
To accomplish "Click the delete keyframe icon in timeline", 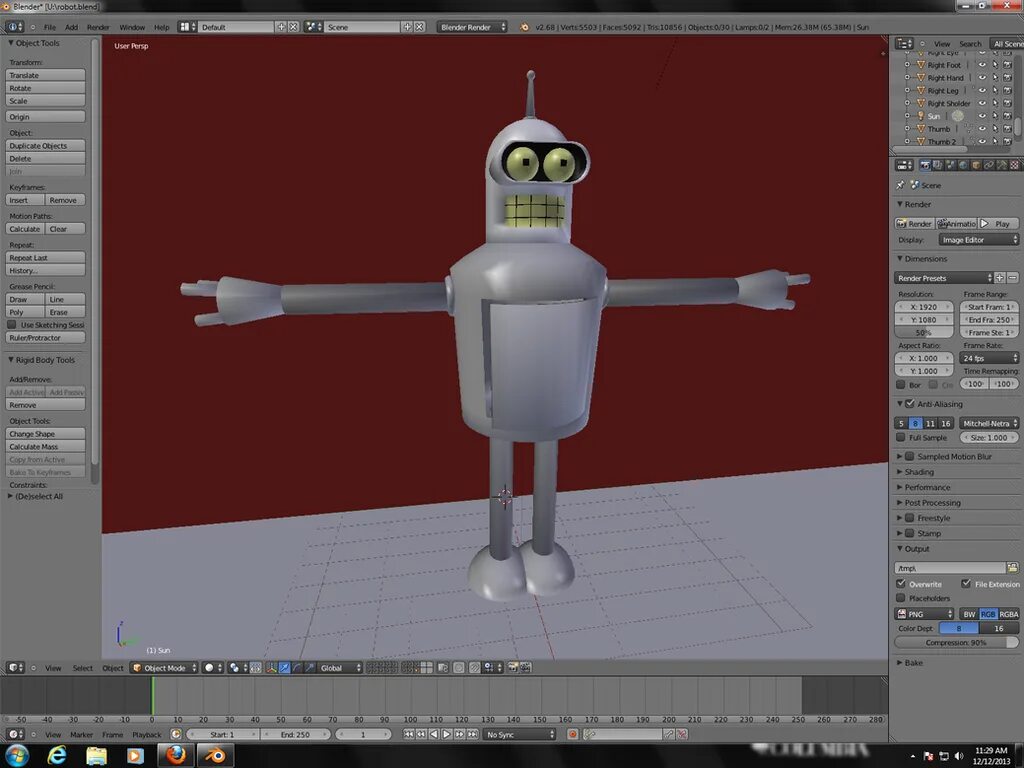I will point(682,735).
